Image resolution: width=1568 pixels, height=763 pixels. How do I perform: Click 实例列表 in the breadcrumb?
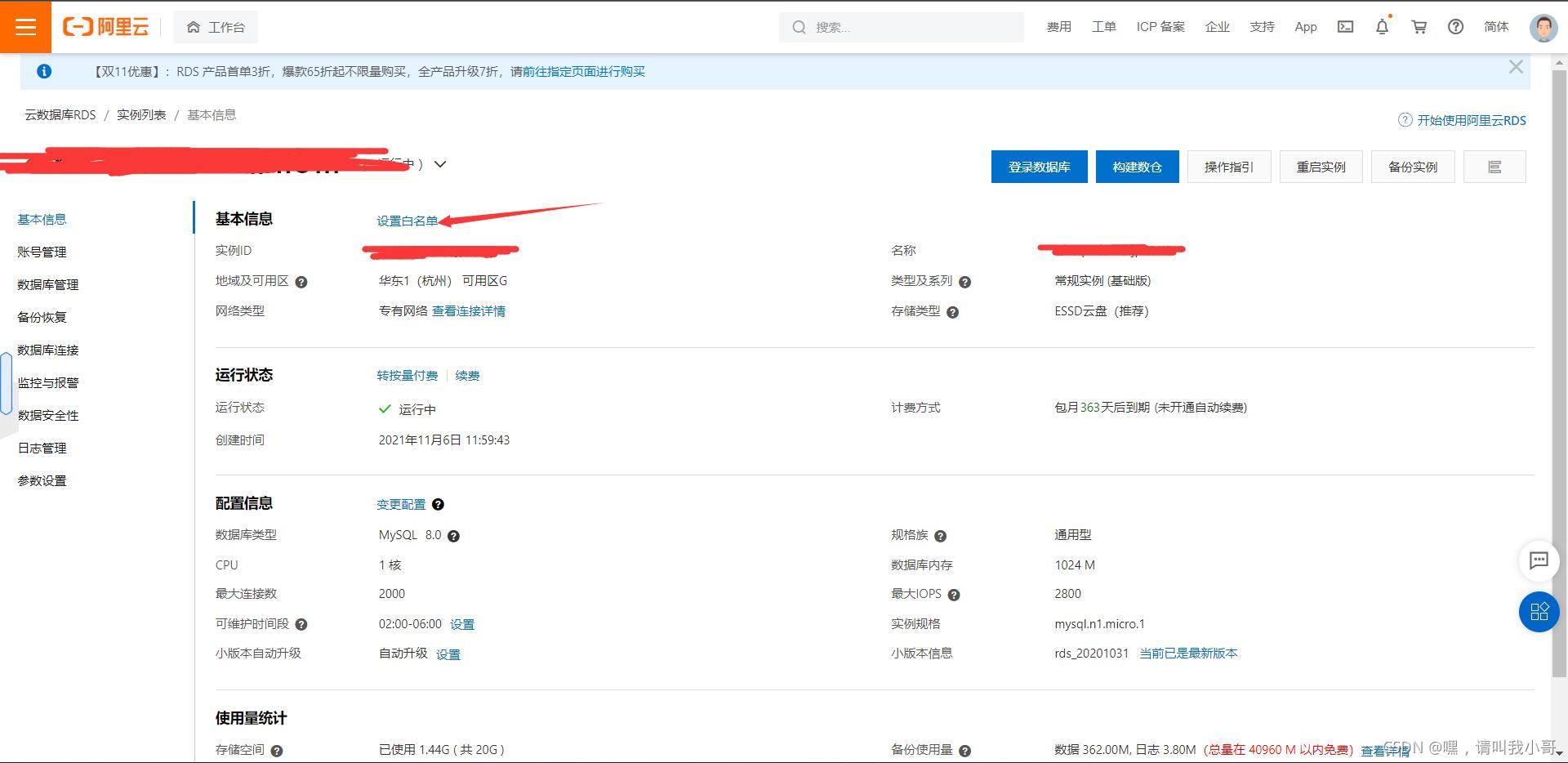point(141,115)
